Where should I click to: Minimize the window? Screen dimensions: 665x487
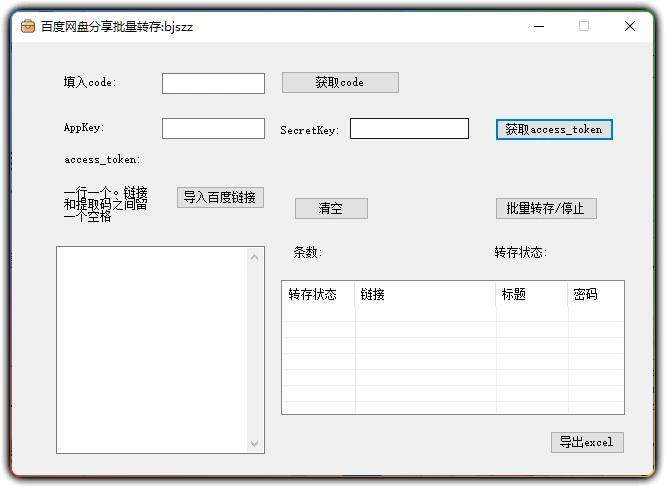pyautogui.click(x=539, y=26)
